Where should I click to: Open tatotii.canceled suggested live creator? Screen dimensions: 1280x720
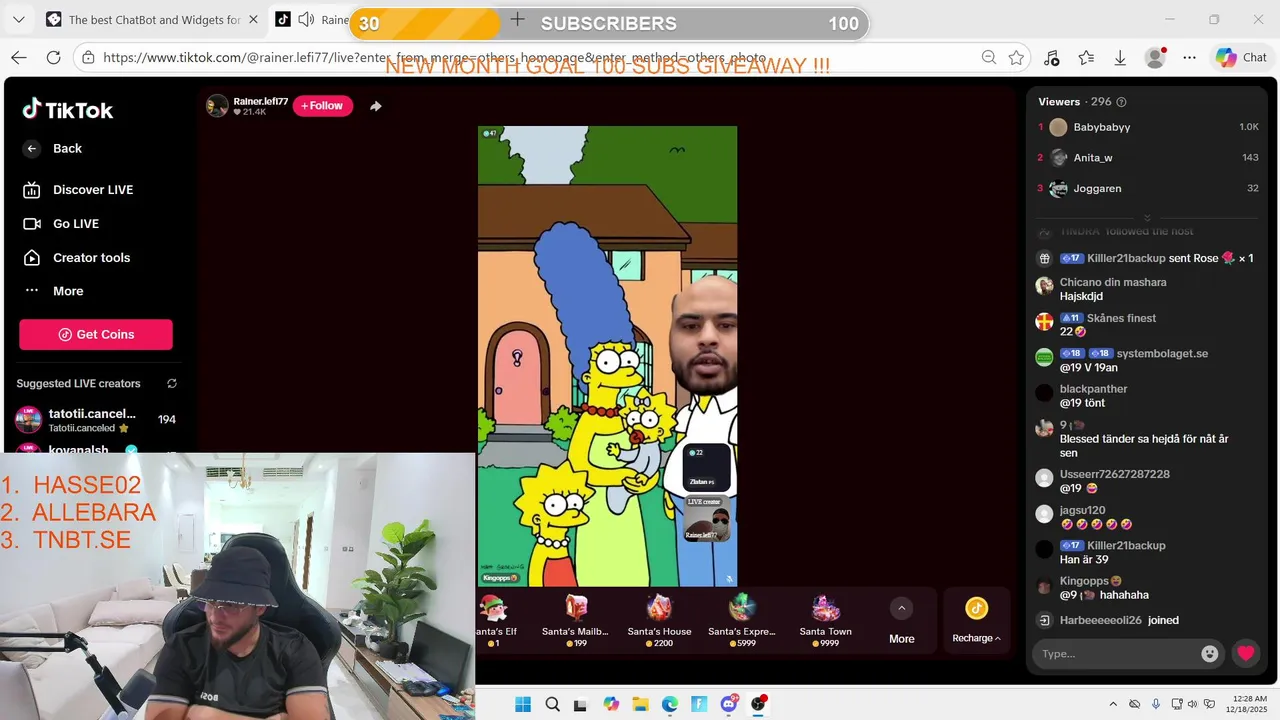96,419
